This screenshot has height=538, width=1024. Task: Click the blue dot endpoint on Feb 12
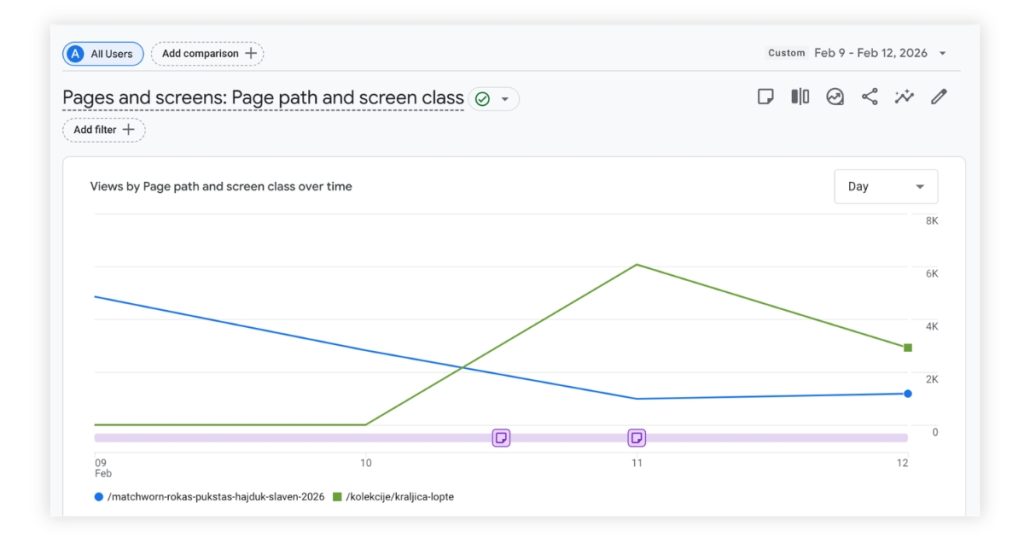point(908,394)
